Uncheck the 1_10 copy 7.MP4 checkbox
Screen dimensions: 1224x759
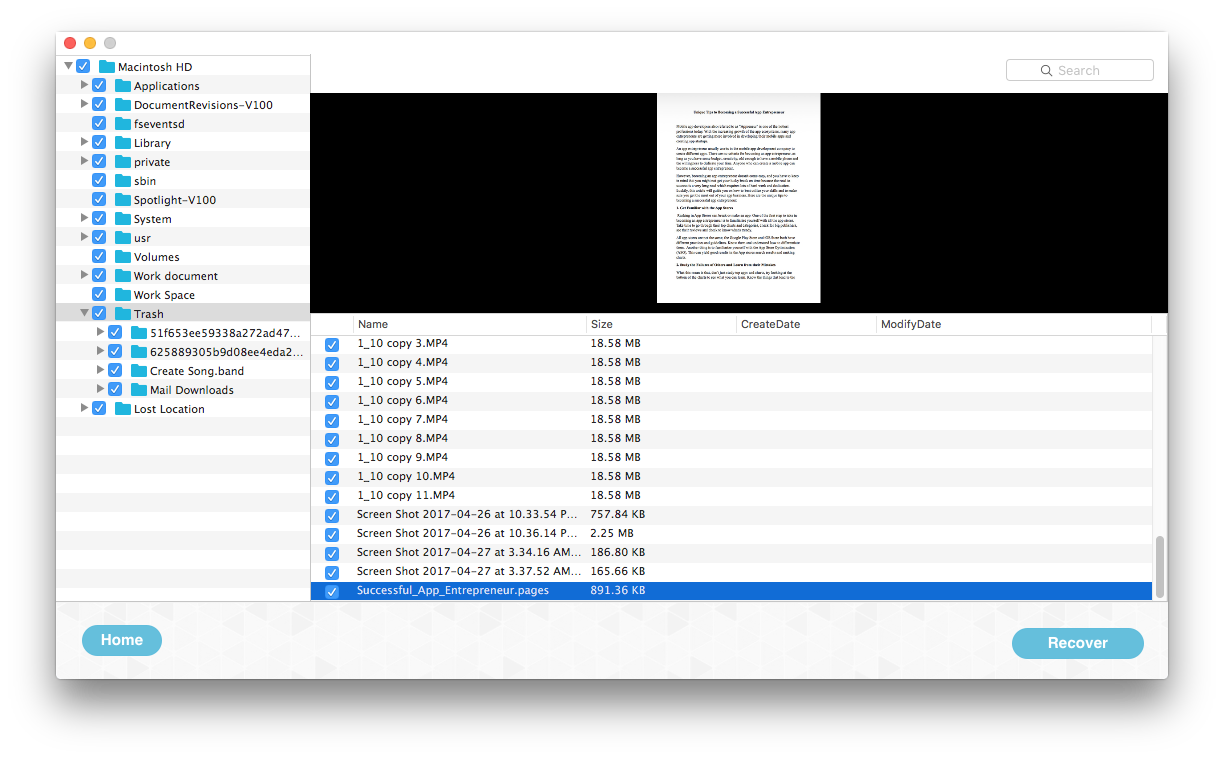[x=332, y=420]
